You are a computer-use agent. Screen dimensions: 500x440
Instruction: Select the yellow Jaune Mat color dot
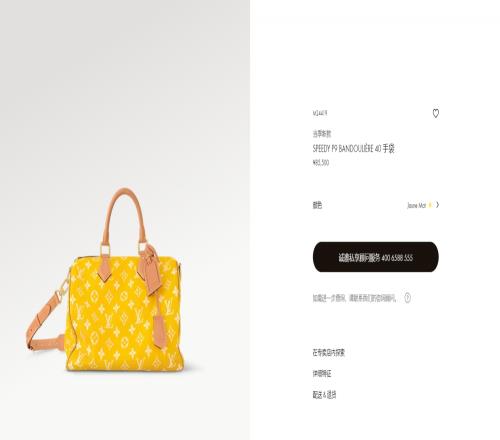(430, 205)
